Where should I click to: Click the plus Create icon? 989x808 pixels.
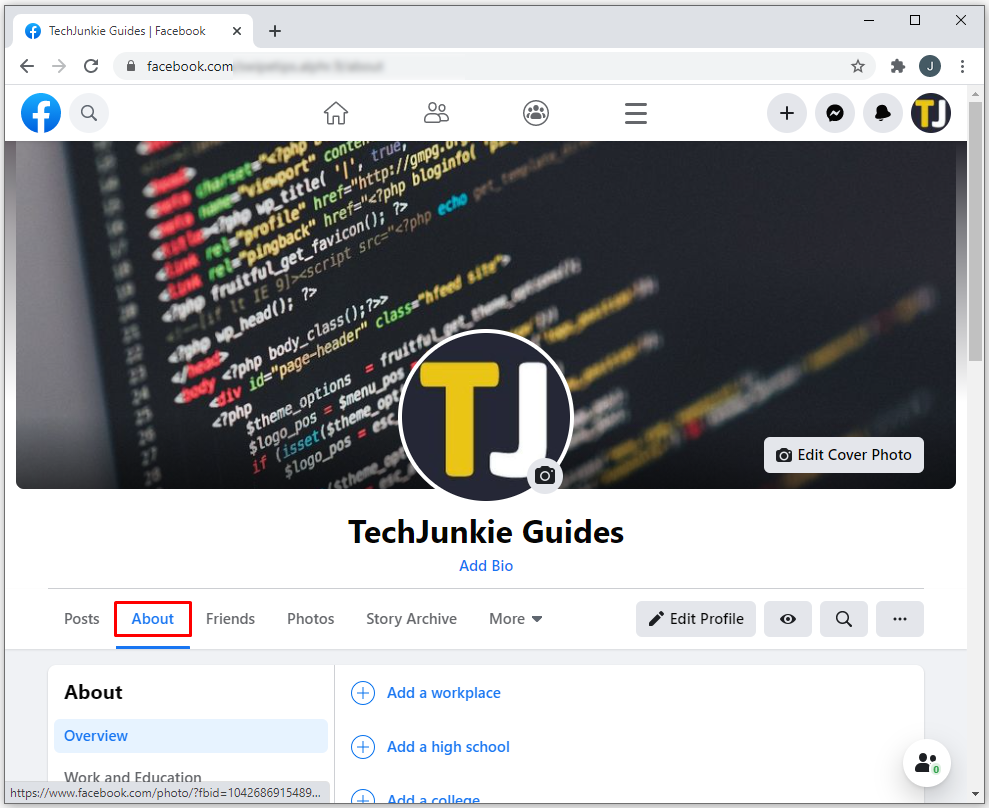(x=787, y=113)
